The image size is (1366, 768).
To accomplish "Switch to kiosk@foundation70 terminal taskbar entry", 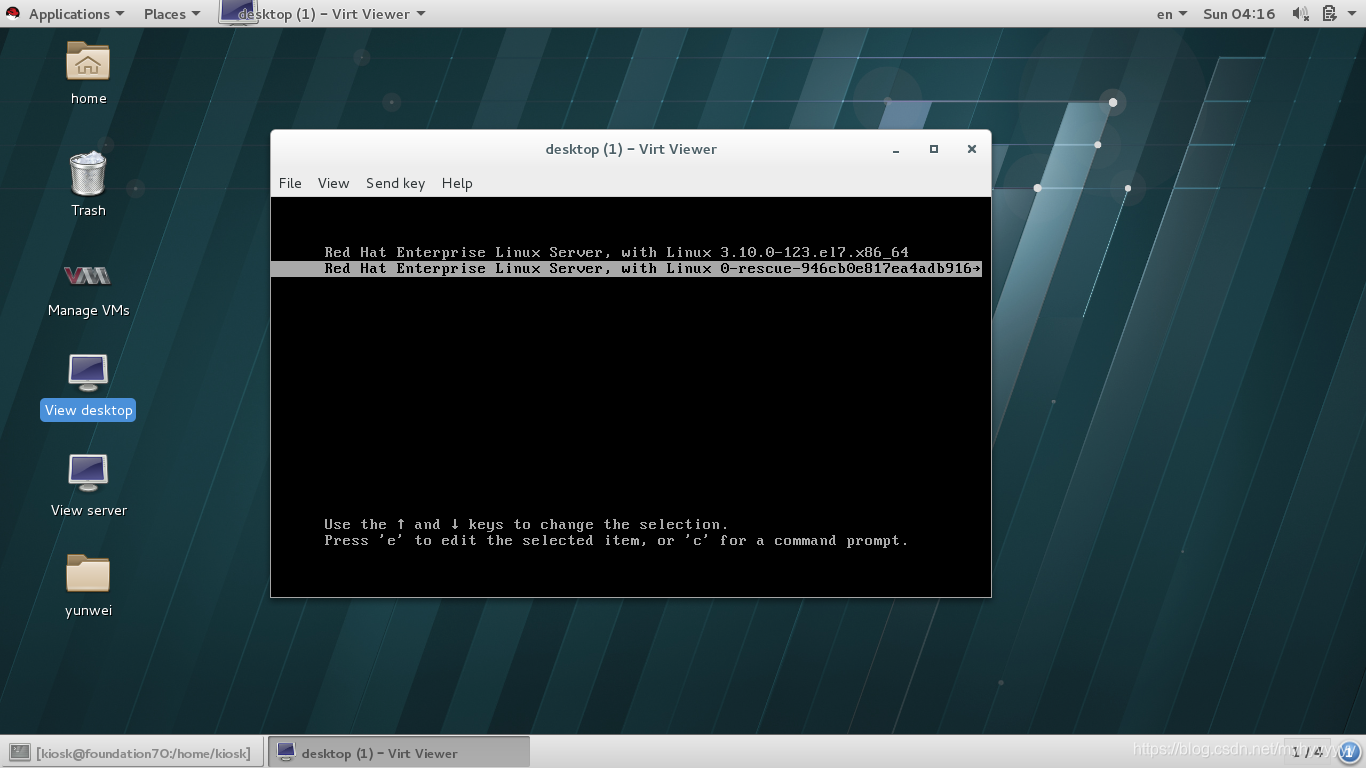I will 133,752.
